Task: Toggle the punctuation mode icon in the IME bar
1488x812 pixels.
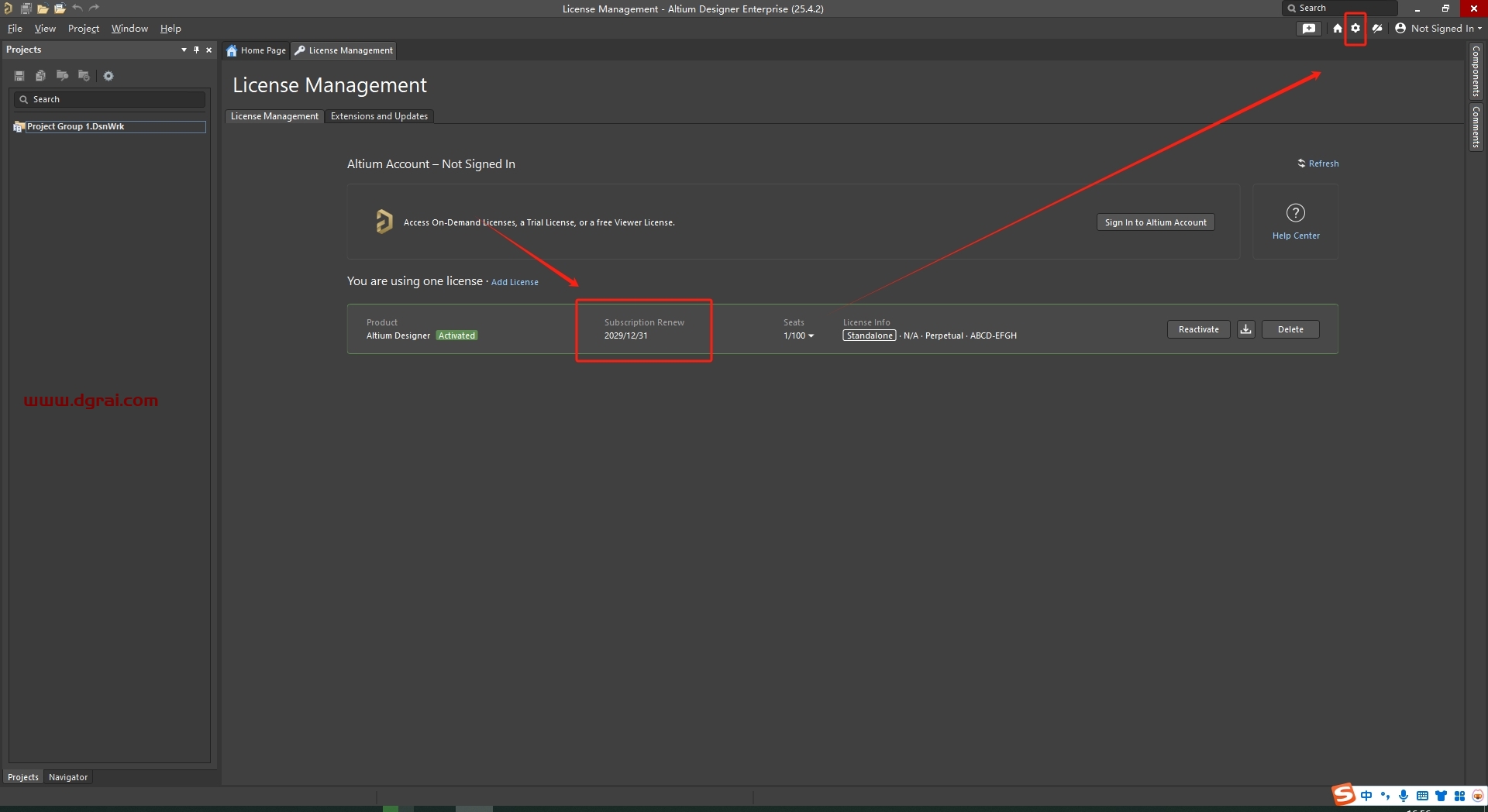Action: click(1385, 796)
